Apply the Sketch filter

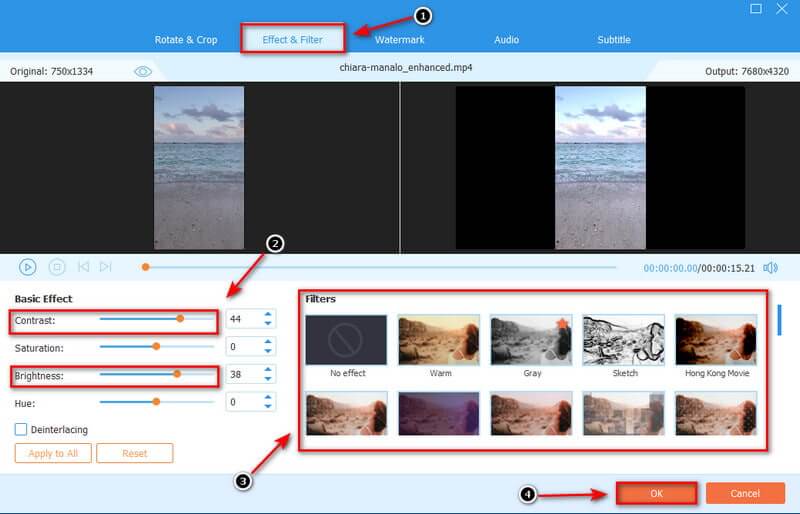point(623,339)
